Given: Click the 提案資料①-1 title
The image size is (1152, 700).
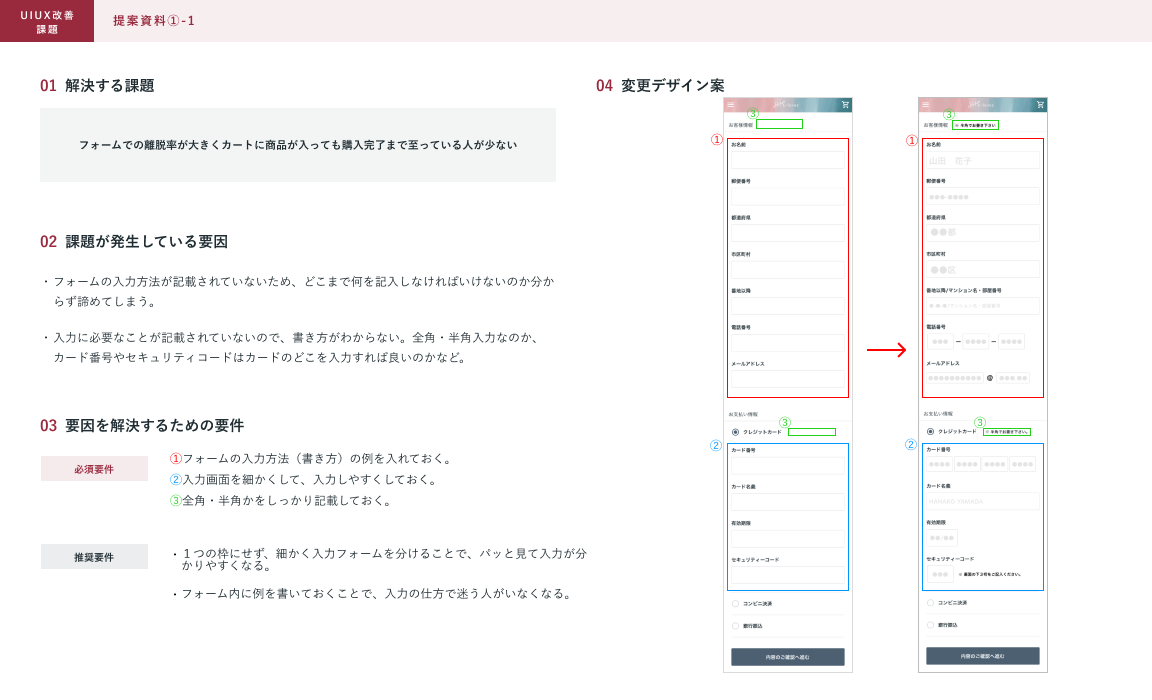Looking at the screenshot, I should click(154, 21).
